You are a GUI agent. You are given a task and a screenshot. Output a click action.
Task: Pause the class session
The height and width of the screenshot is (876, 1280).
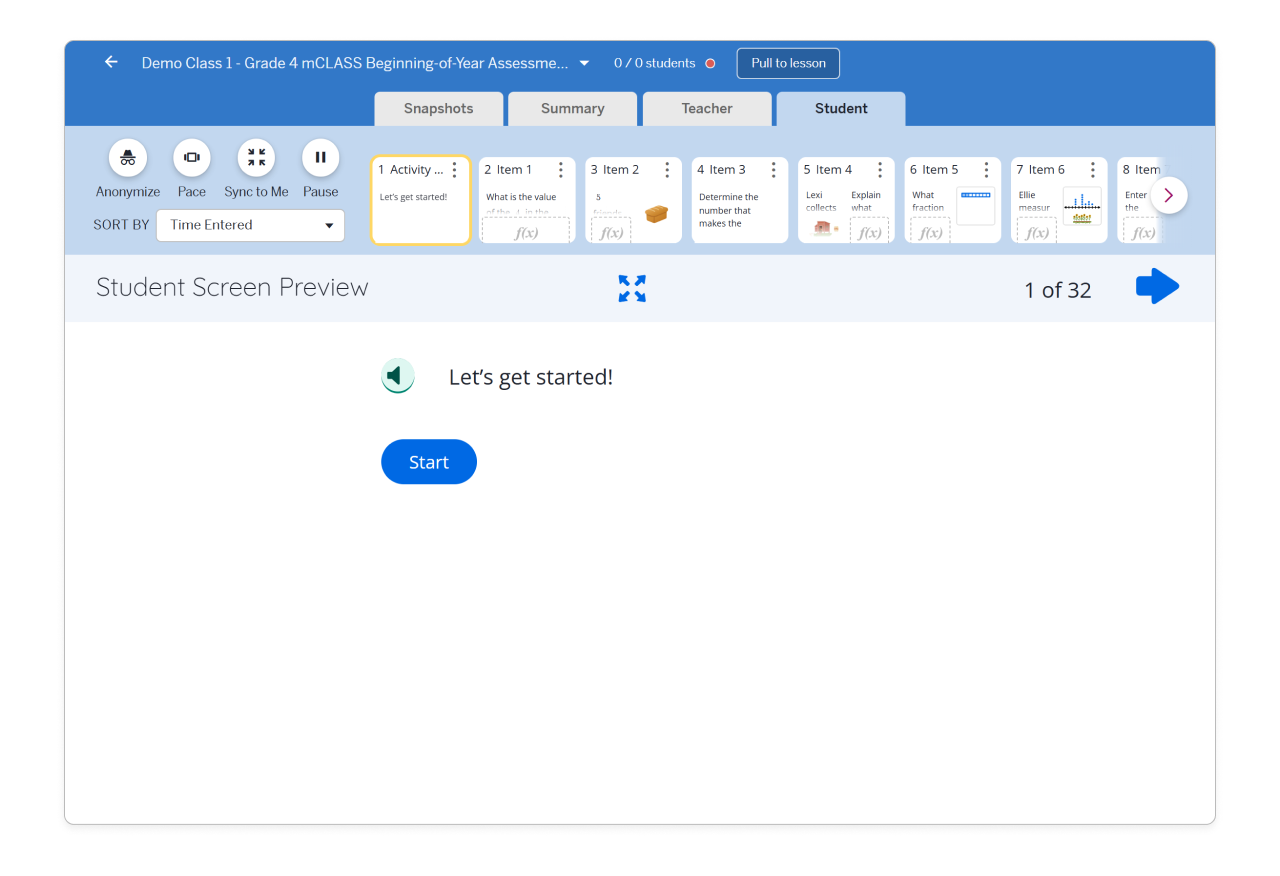(x=320, y=157)
